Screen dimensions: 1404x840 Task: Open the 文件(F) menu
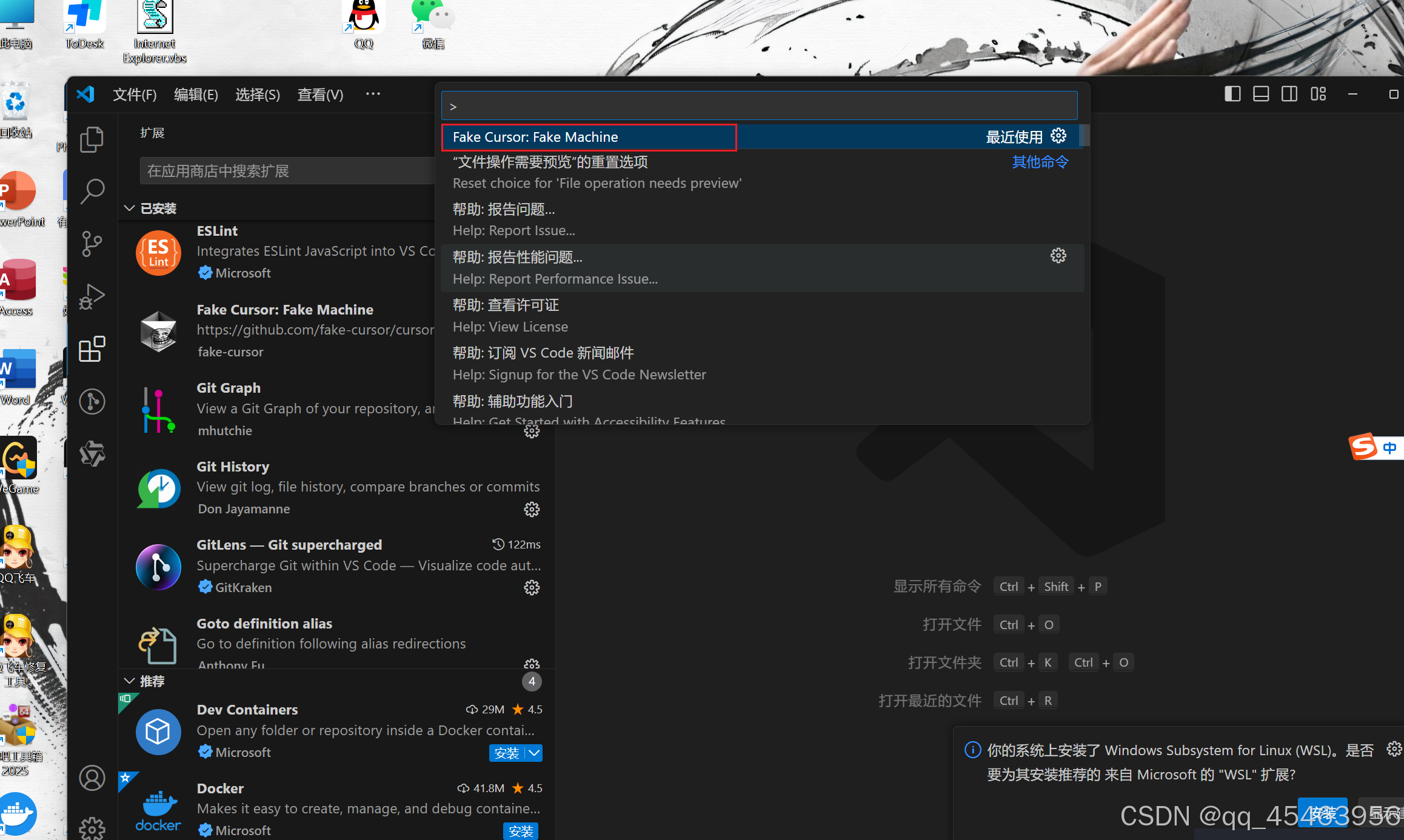tap(135, 95)
